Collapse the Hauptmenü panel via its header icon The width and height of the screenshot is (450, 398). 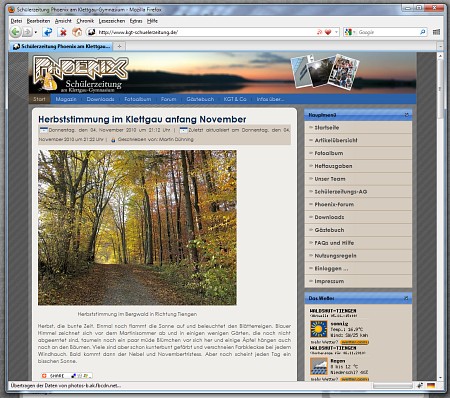coord(406,115)
